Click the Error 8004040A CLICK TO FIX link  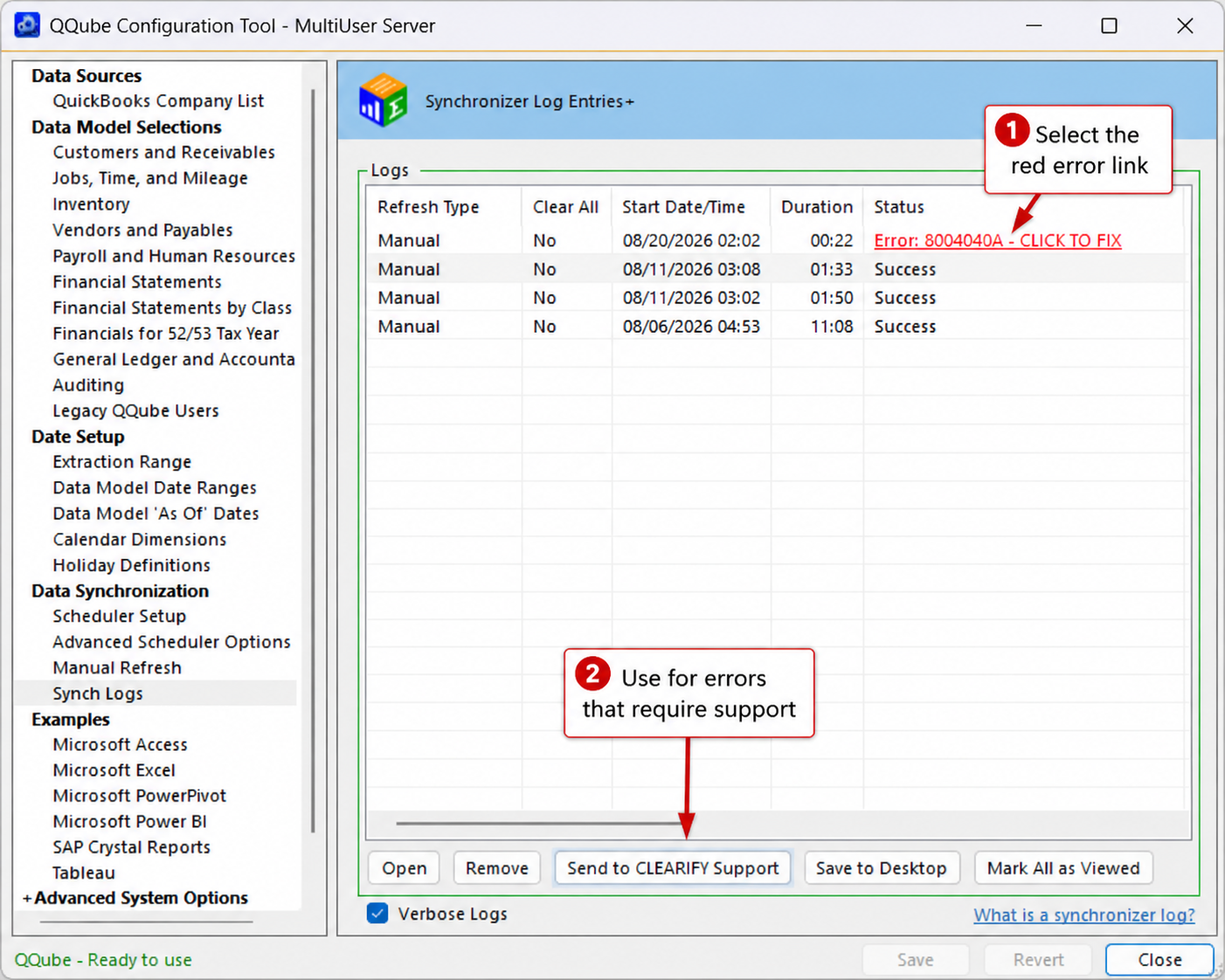click(x=997, y=241)
